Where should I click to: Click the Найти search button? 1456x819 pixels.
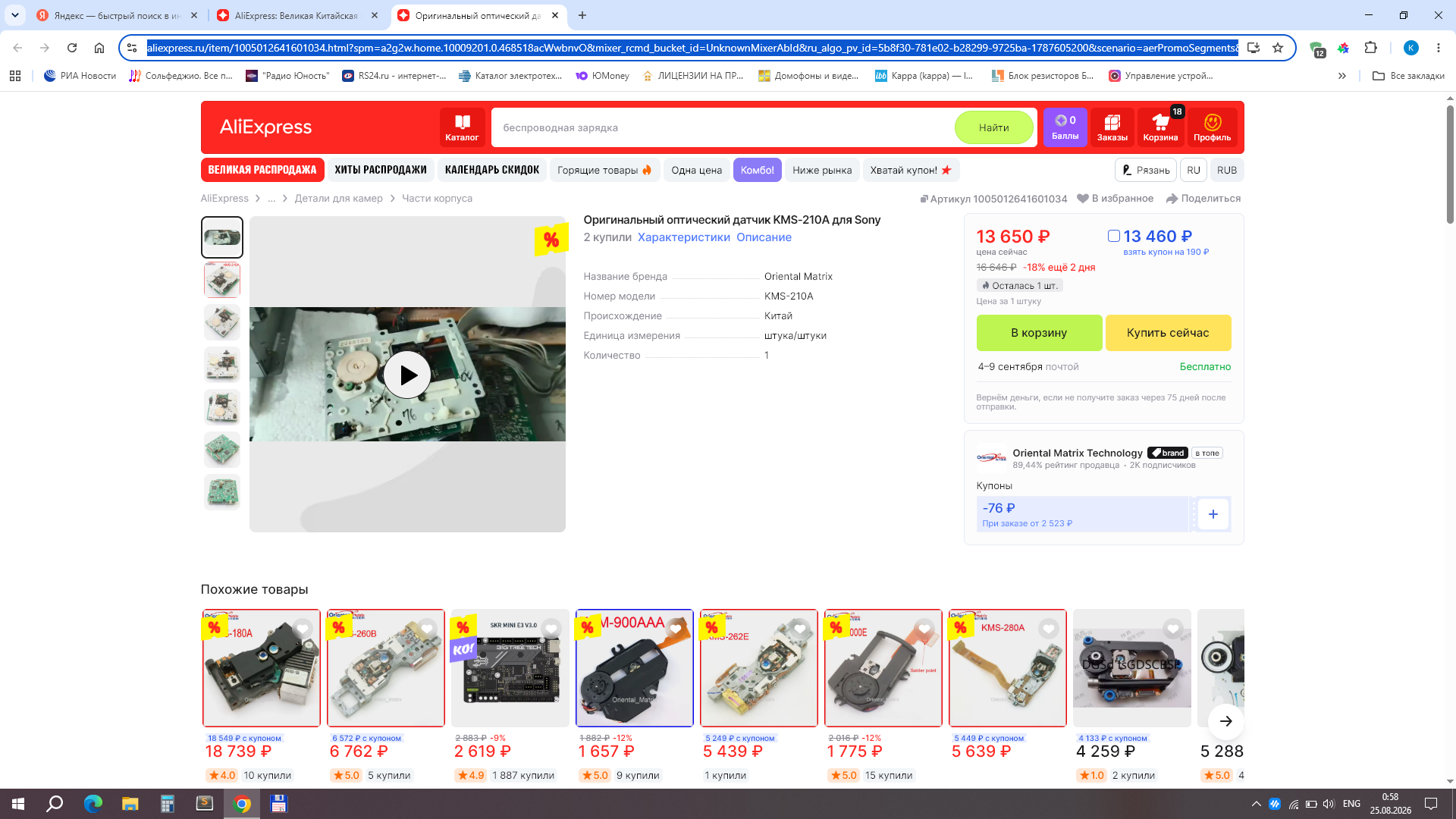coord(993,127)
